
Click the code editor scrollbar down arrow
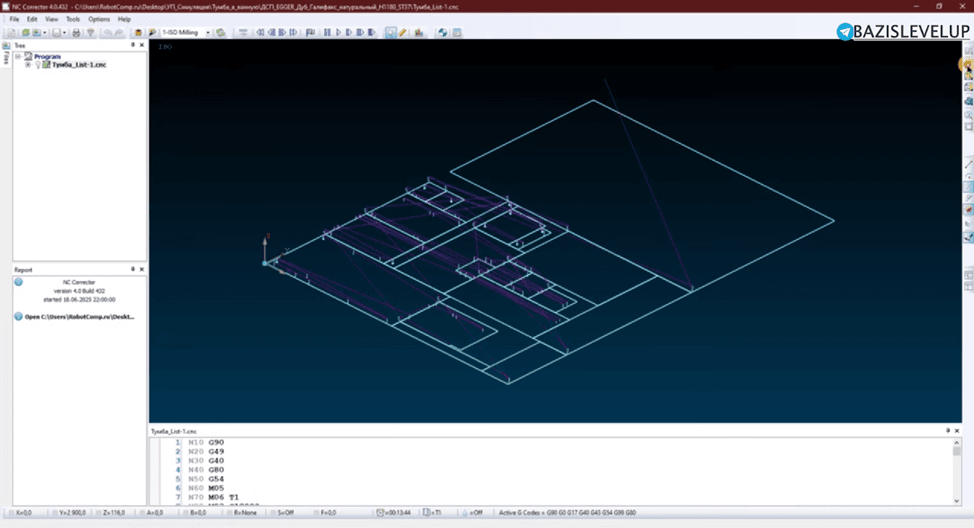click(957, 501)
